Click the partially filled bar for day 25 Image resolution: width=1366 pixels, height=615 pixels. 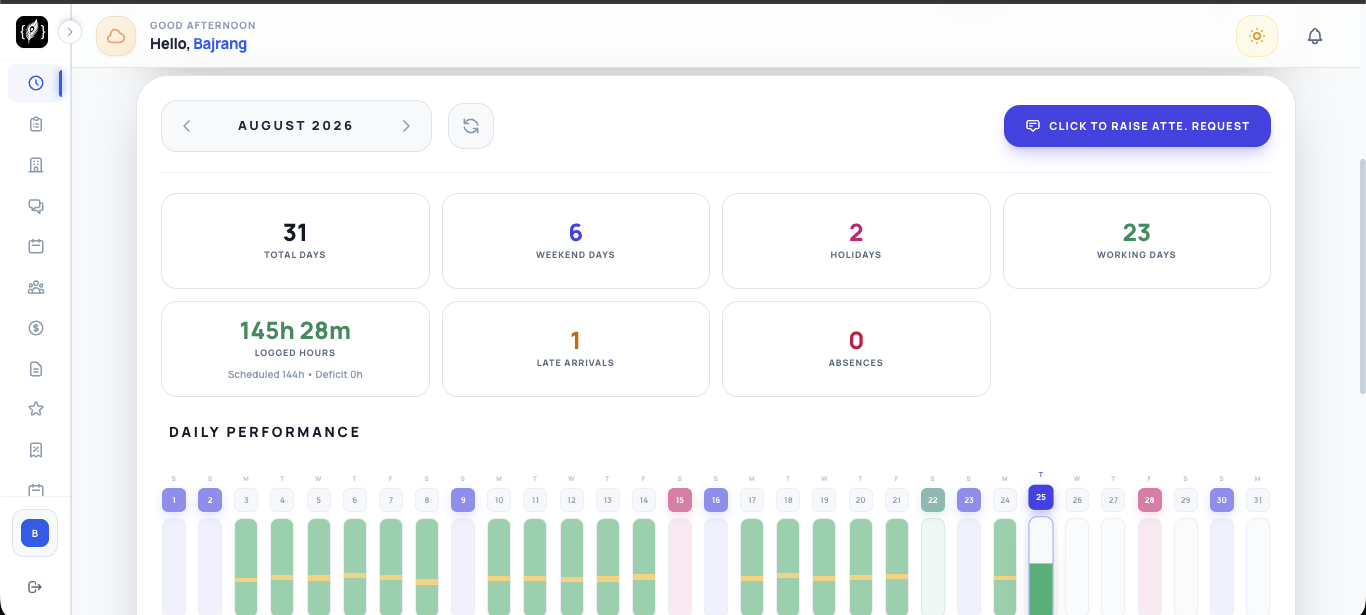[1041, 566]
